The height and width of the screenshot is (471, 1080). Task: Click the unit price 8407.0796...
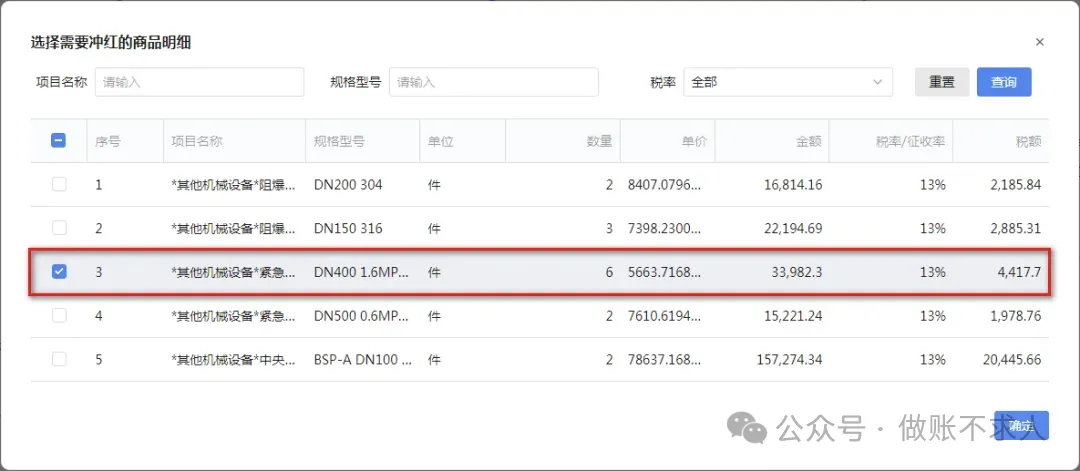[665, 185]
